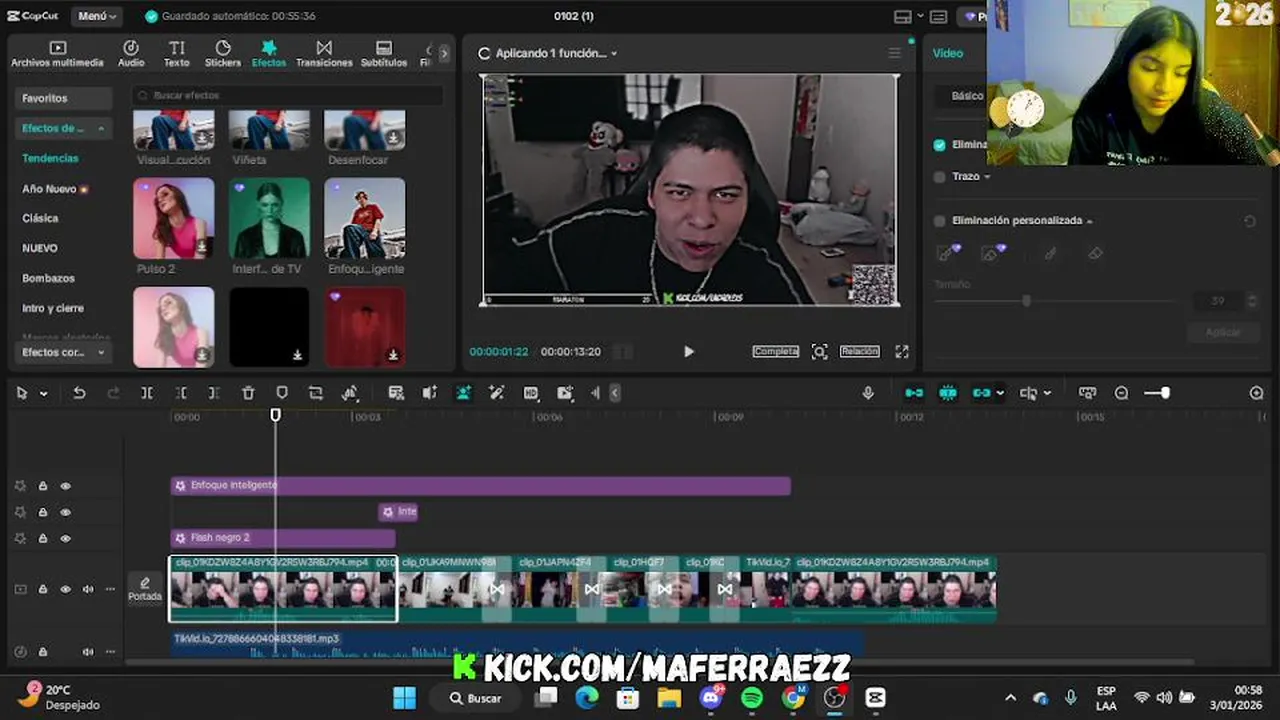Adjust the Tamaño size slider
Viewport: 1280px width, 720px height.
[1026, 300]
